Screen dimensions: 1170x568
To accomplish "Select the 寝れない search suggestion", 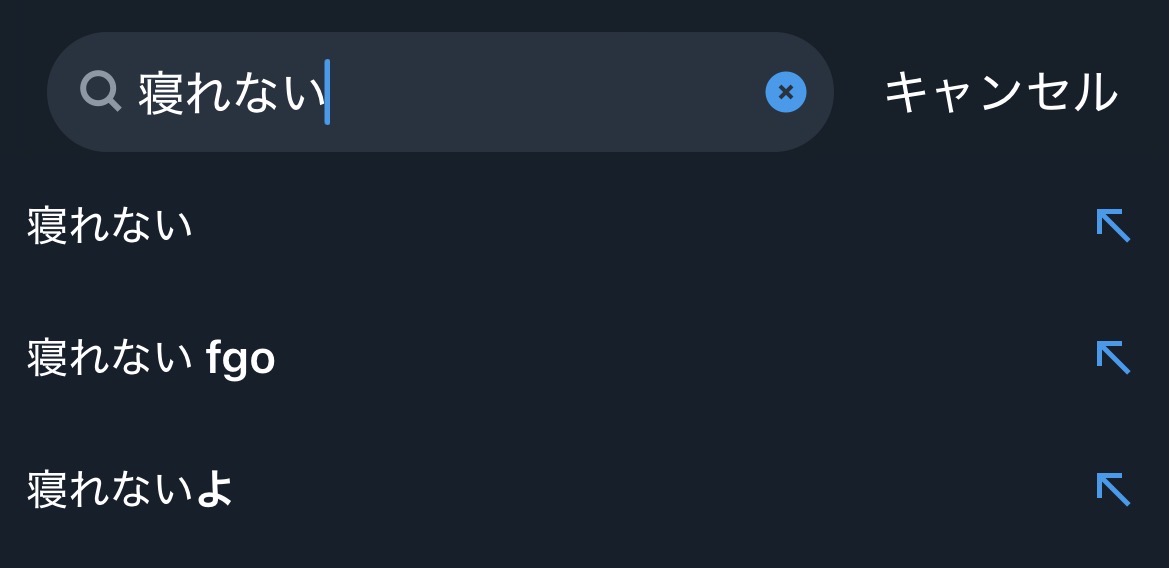I will (x=110, y=225).
